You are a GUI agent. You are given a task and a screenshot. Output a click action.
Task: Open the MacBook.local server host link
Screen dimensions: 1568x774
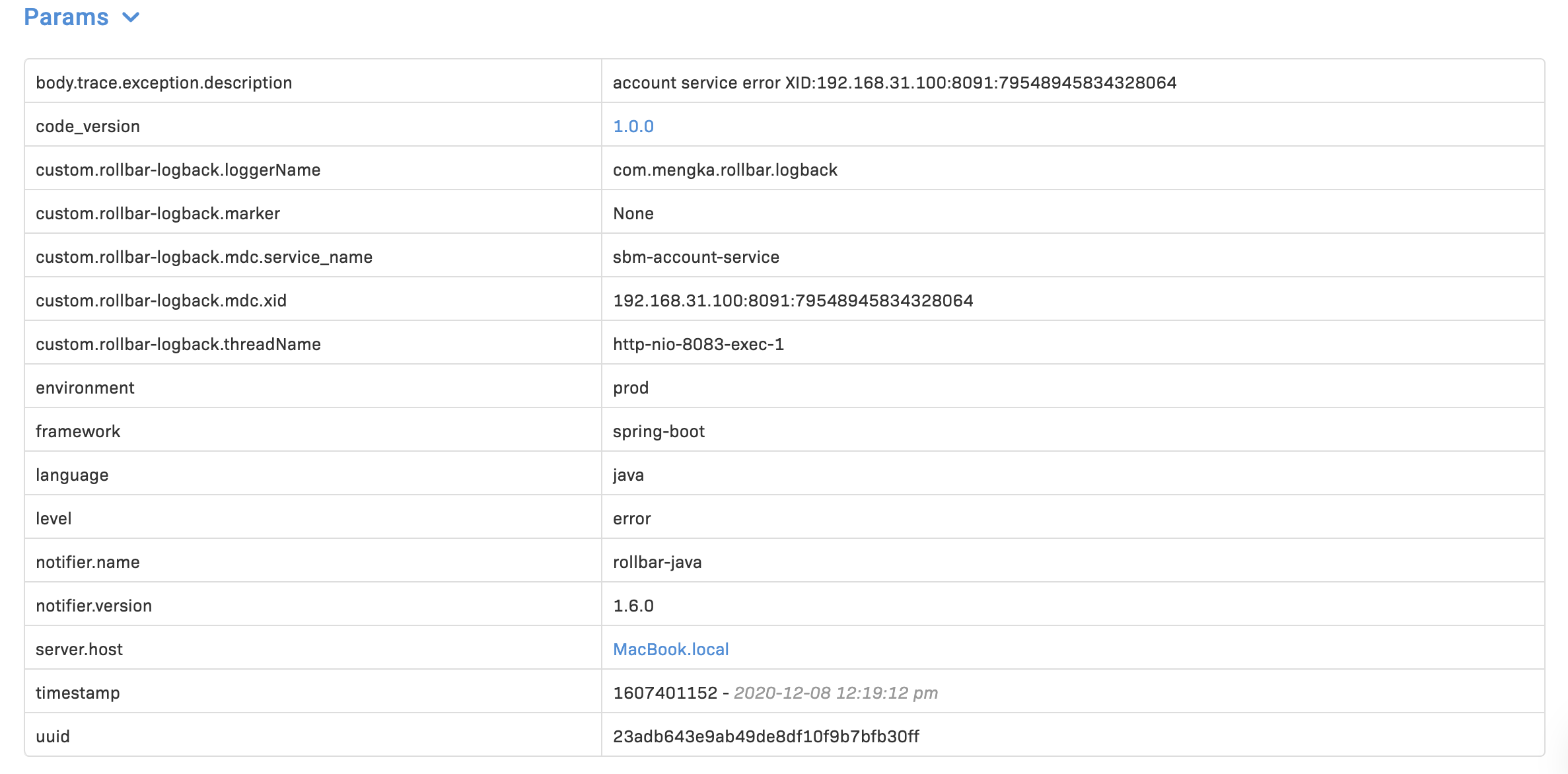pos(670,649)
